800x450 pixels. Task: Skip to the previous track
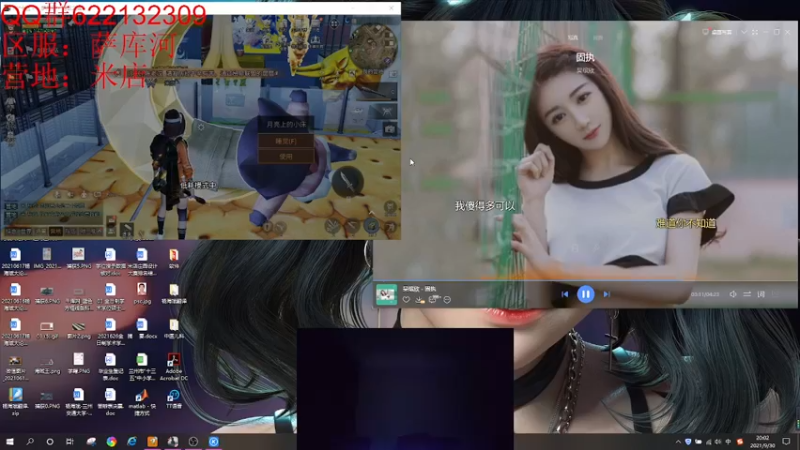point(564,294)
